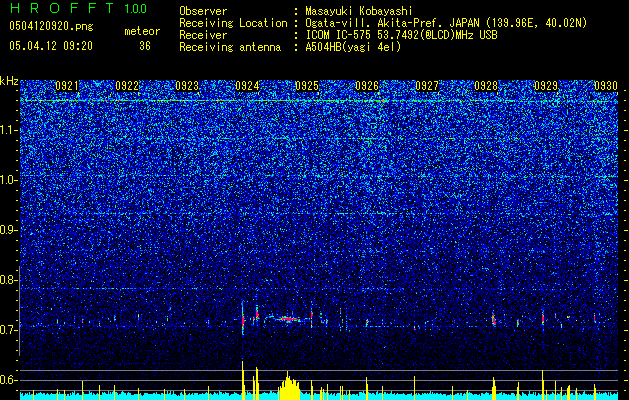Click the 0930 time marker
Image resolution: width=629 pixels, height=400 pixels.
click(x=606, y=86)
